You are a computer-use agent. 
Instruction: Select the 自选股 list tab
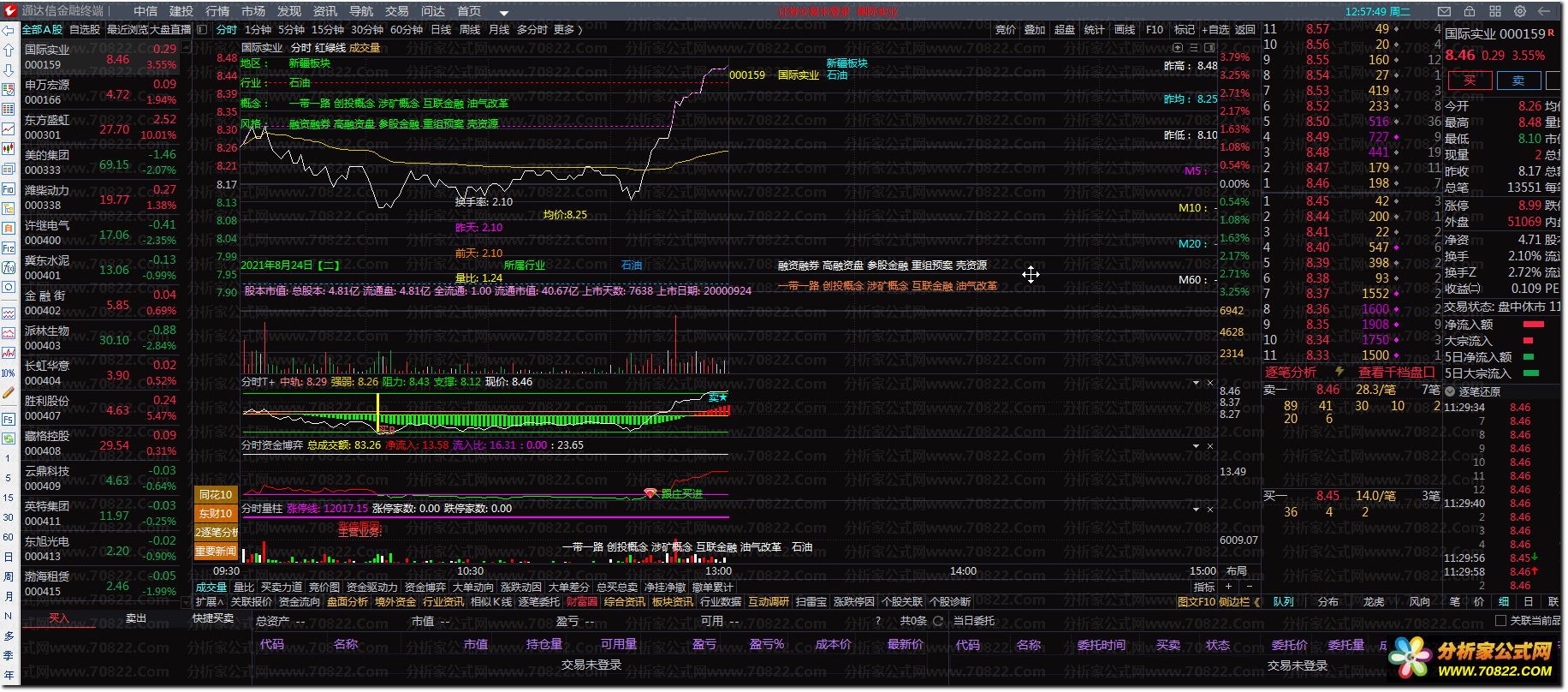[85, 29]
